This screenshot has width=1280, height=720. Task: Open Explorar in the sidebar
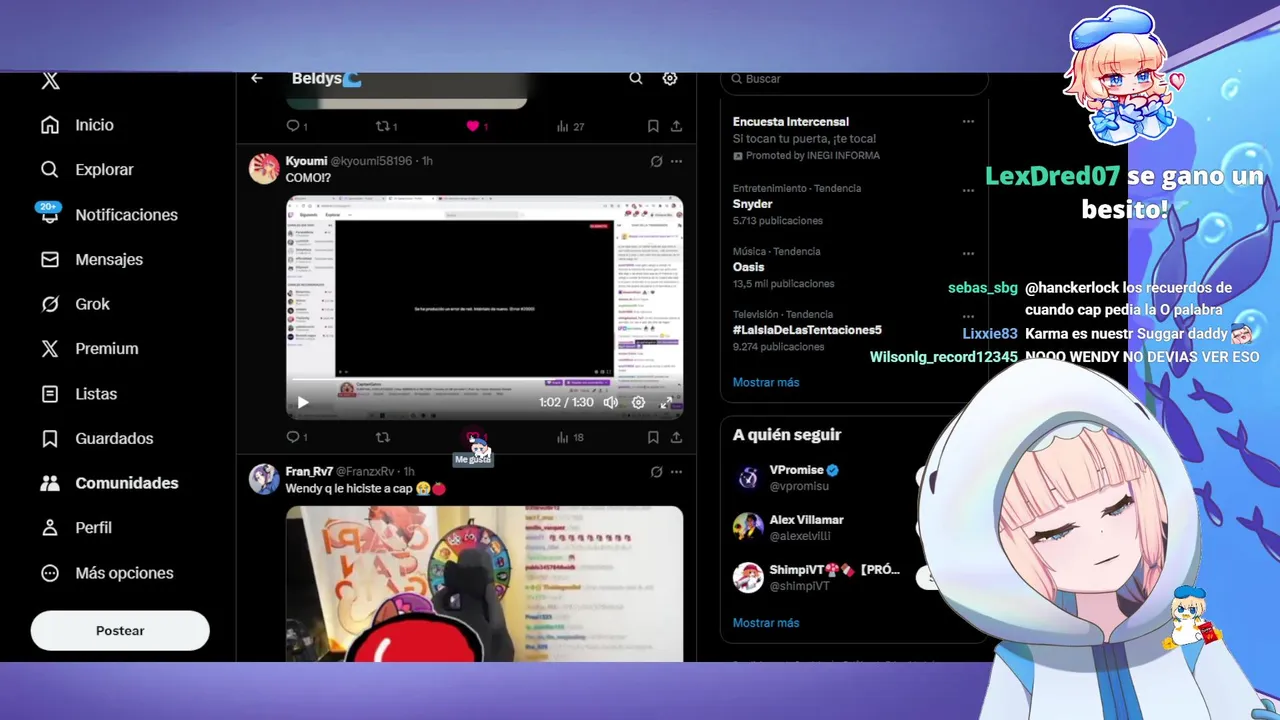click(x=87, y=170)
